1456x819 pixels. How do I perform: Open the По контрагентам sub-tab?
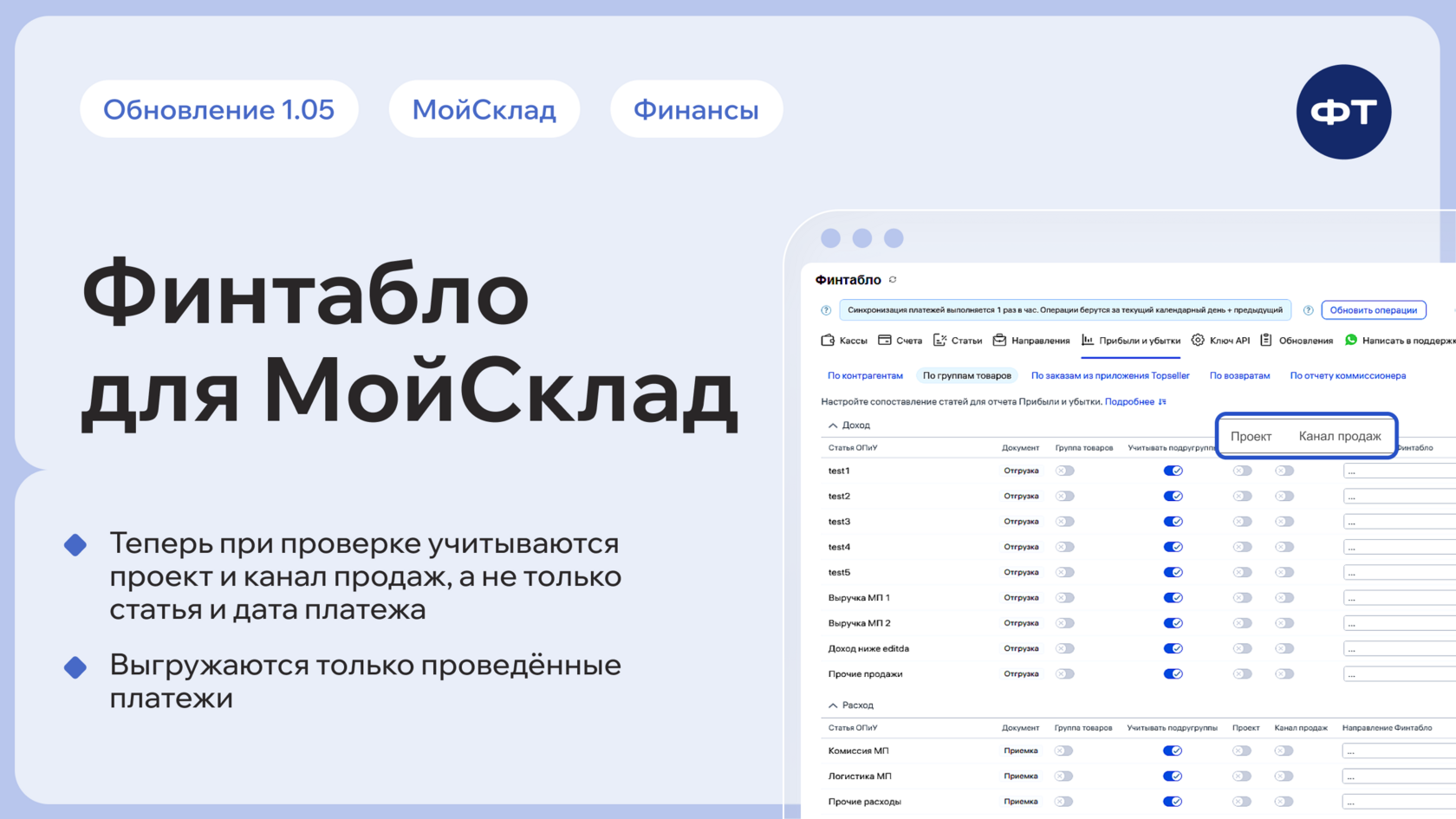[865, 376]
